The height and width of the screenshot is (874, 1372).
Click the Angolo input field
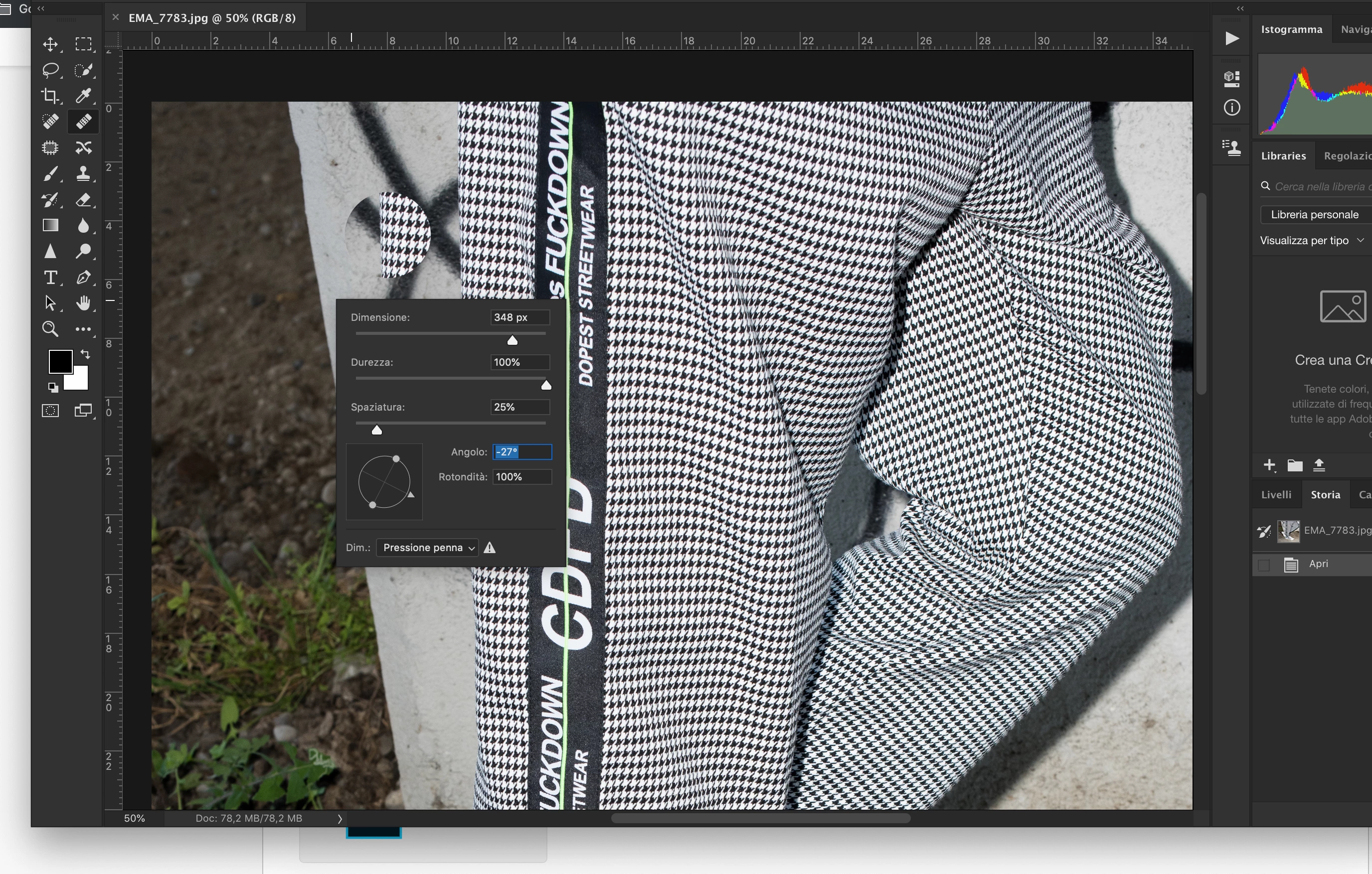pos(522,452)
